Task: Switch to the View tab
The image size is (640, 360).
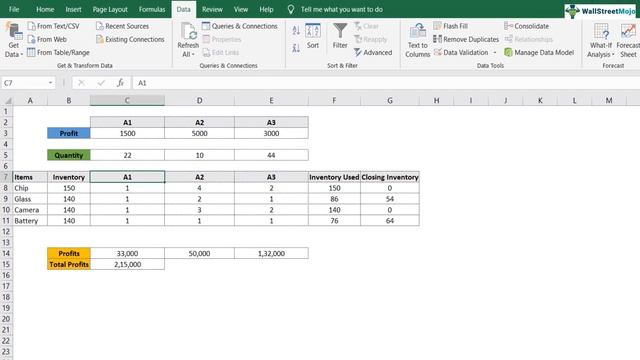Action: pyautogui.click(x=241, y=9)
